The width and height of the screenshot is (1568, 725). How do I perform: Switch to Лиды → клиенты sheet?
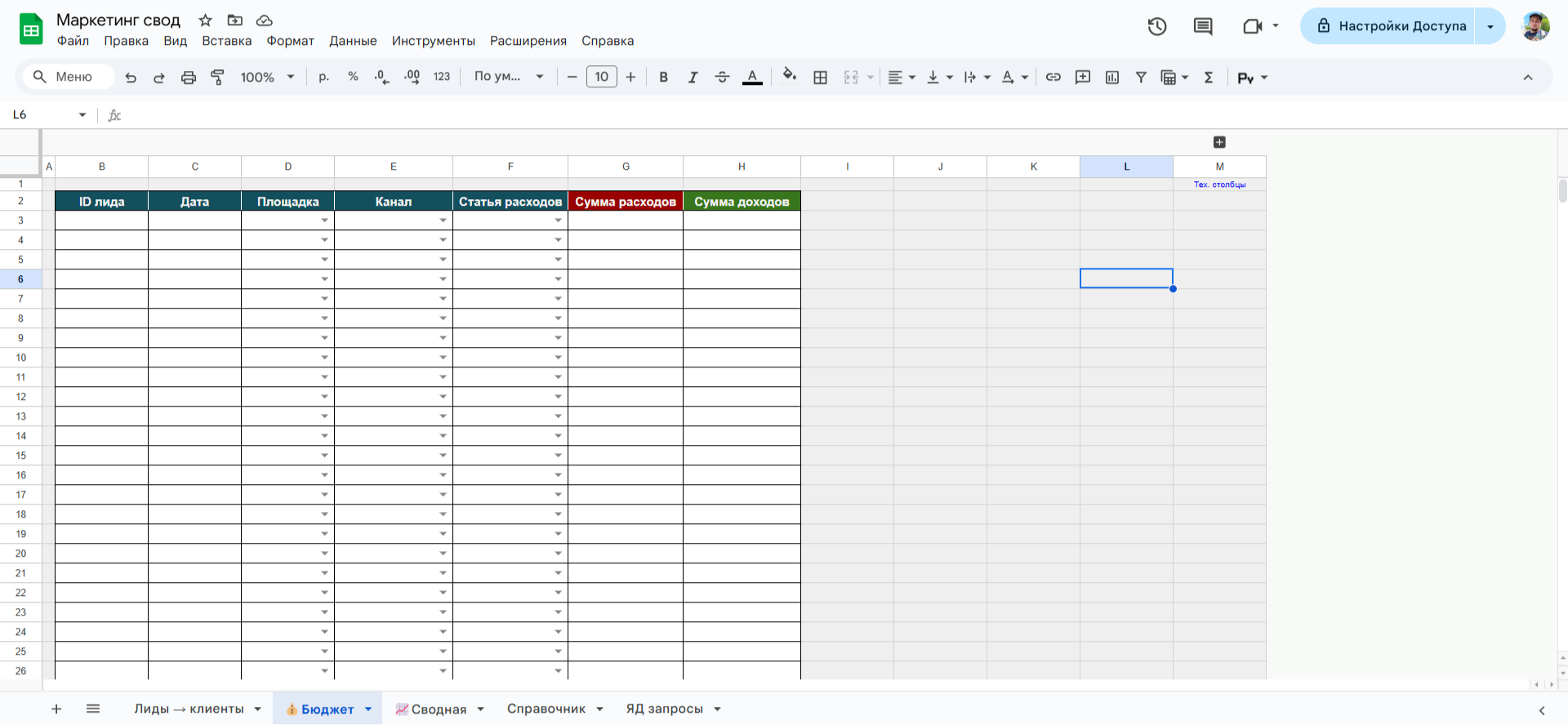189,709
